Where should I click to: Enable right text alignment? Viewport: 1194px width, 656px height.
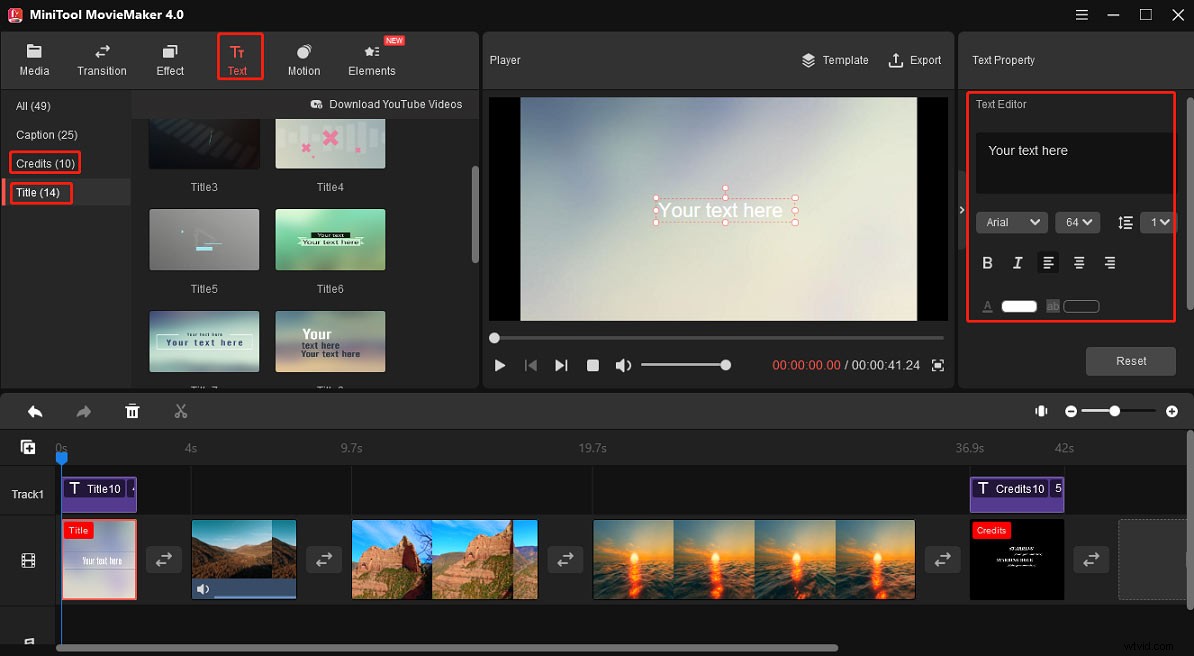click(x=1109, y=262)
